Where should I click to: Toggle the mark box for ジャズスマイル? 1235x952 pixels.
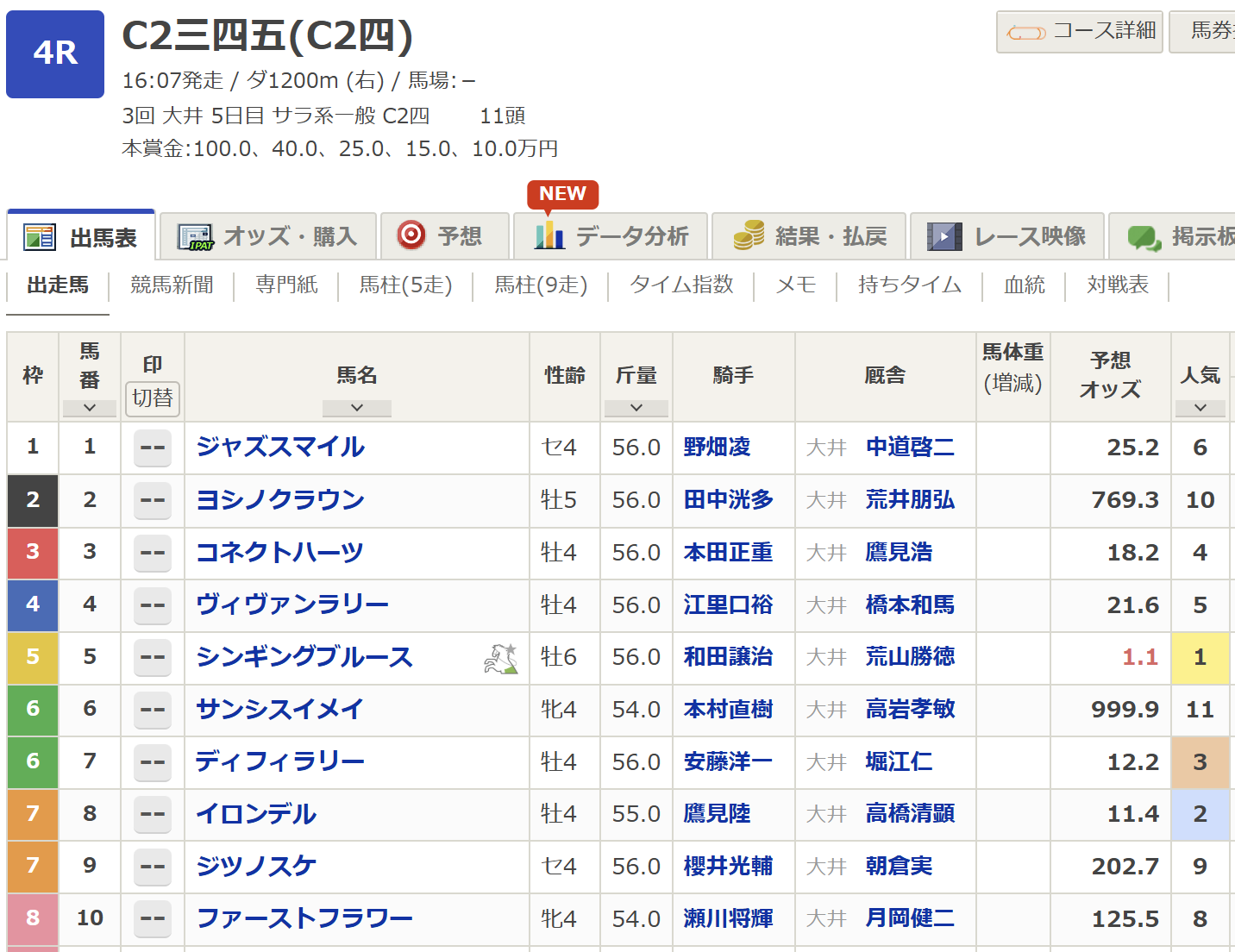153,448
